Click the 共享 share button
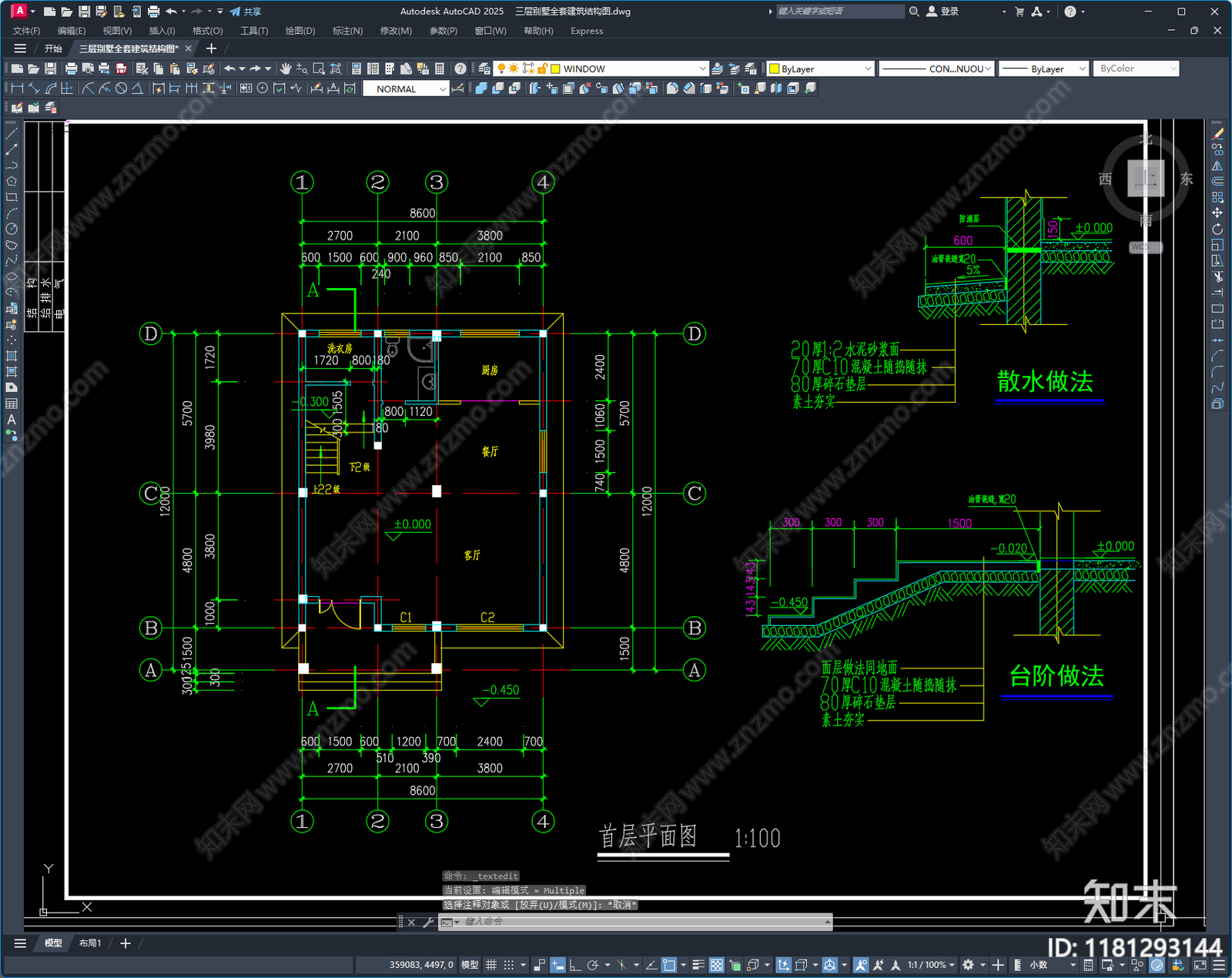The width and height of the screenshot is (1232, 978). [246, 12]
